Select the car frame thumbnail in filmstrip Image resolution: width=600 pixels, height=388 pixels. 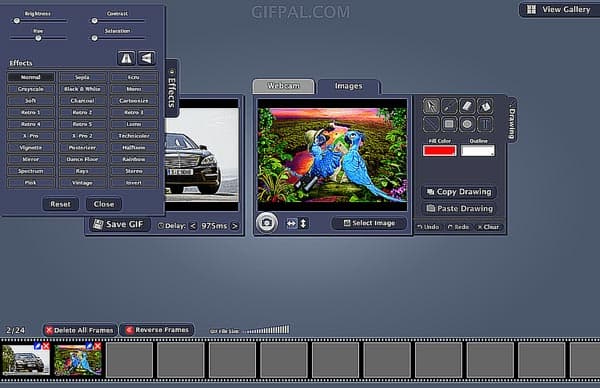click(x=26, y=360)
